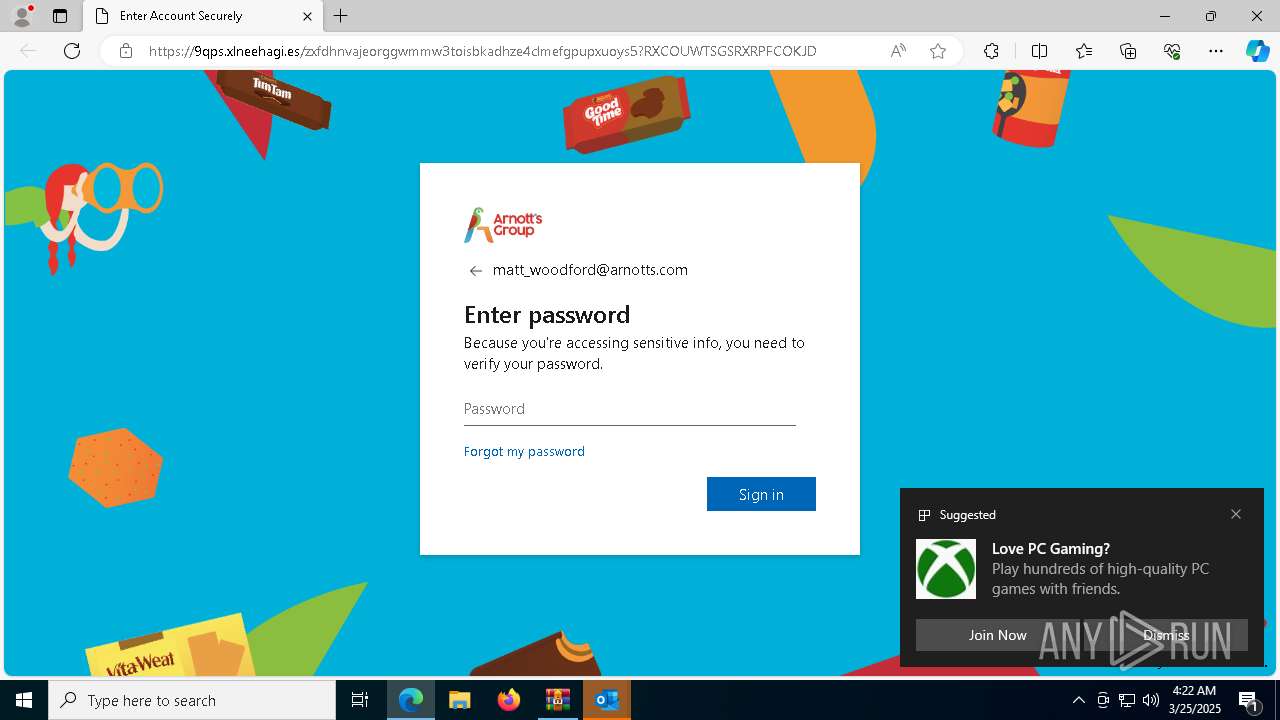Close the Suggested notification
The image size is (1280, 720).
(x=1236, y=514)
